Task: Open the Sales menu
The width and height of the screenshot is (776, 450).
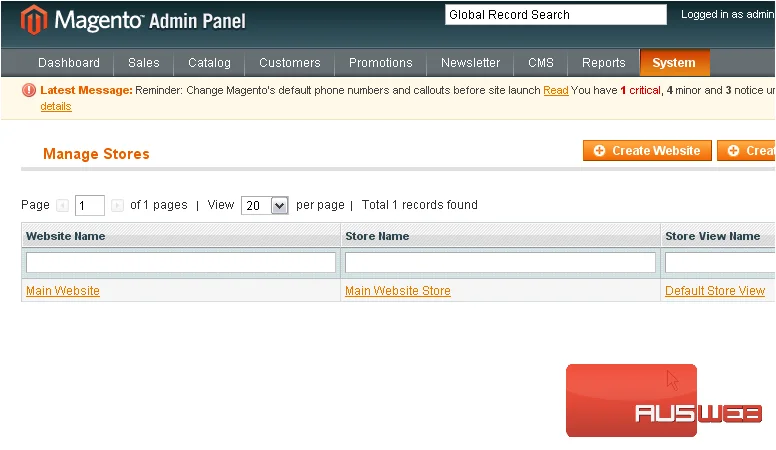Action: tap(144, 63)
